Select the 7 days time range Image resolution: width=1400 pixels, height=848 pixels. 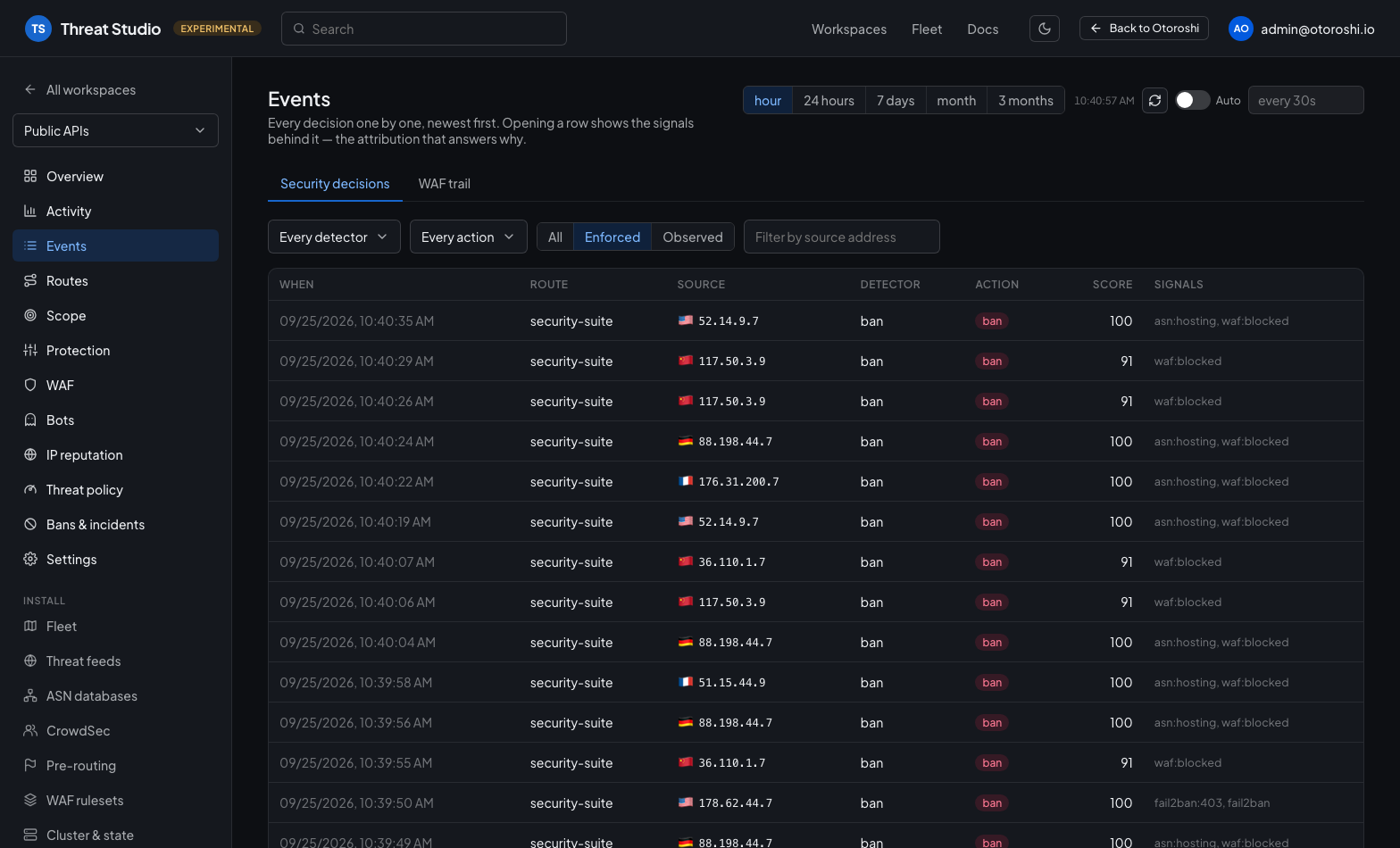click(896, 100)
